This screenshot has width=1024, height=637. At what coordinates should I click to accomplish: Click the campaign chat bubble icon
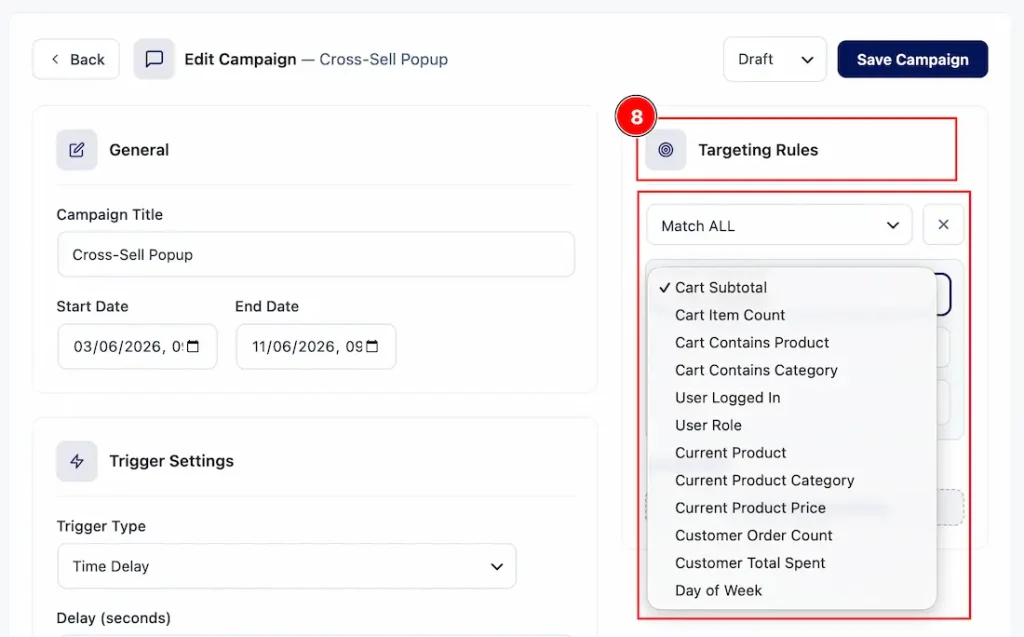tap(154, 59)
